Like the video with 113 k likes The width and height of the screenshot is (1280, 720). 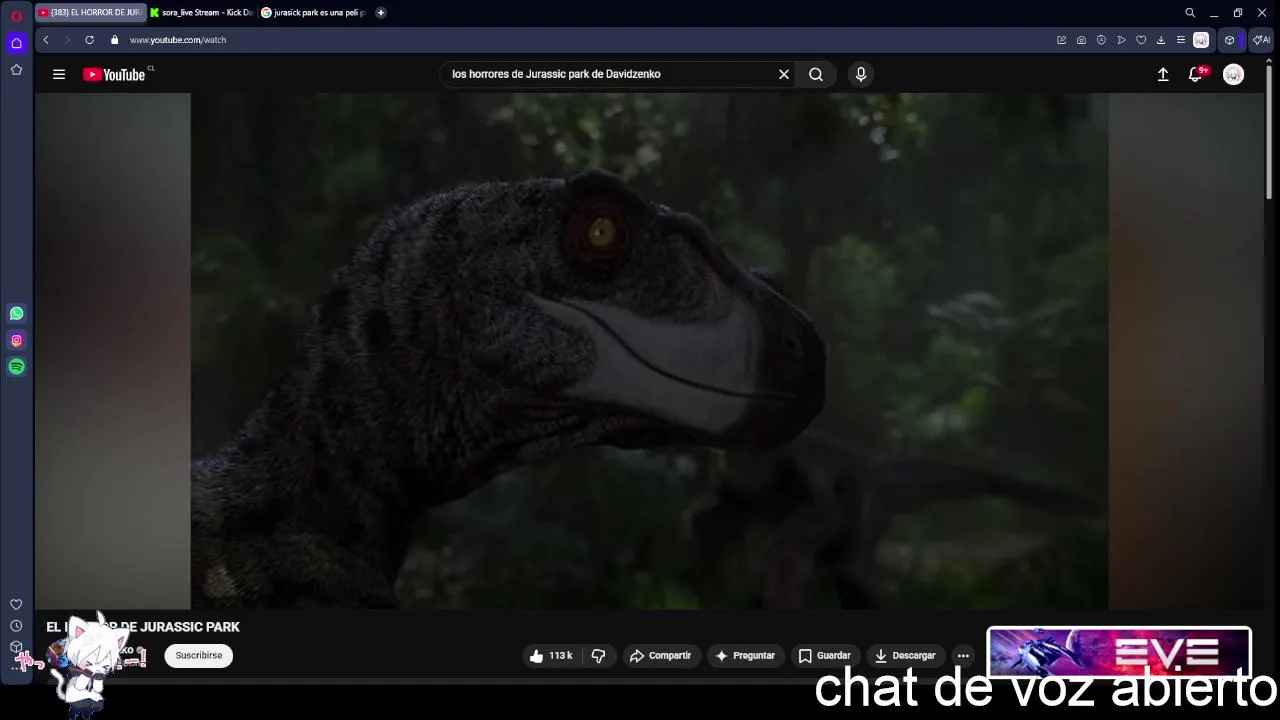[x=551, y=656]
